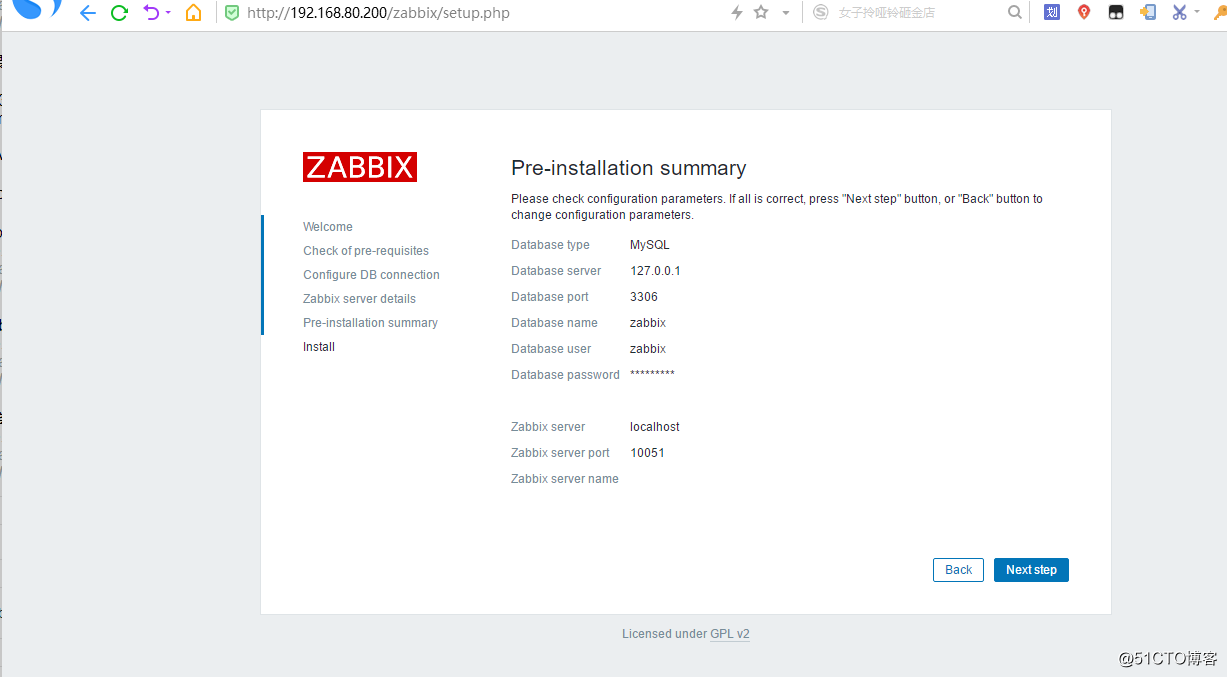Click the Next step button

[x=1031, y=570]
